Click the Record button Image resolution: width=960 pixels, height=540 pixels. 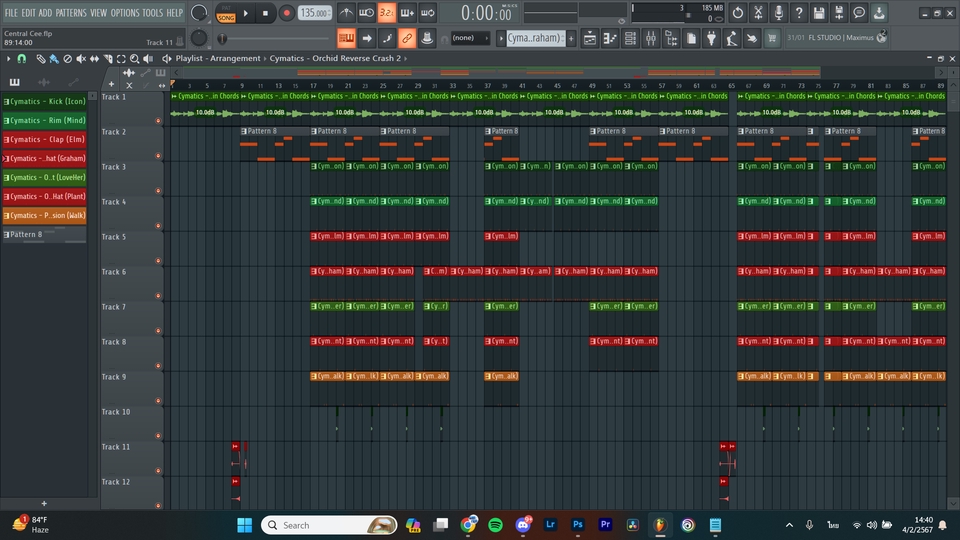[286, 13]
